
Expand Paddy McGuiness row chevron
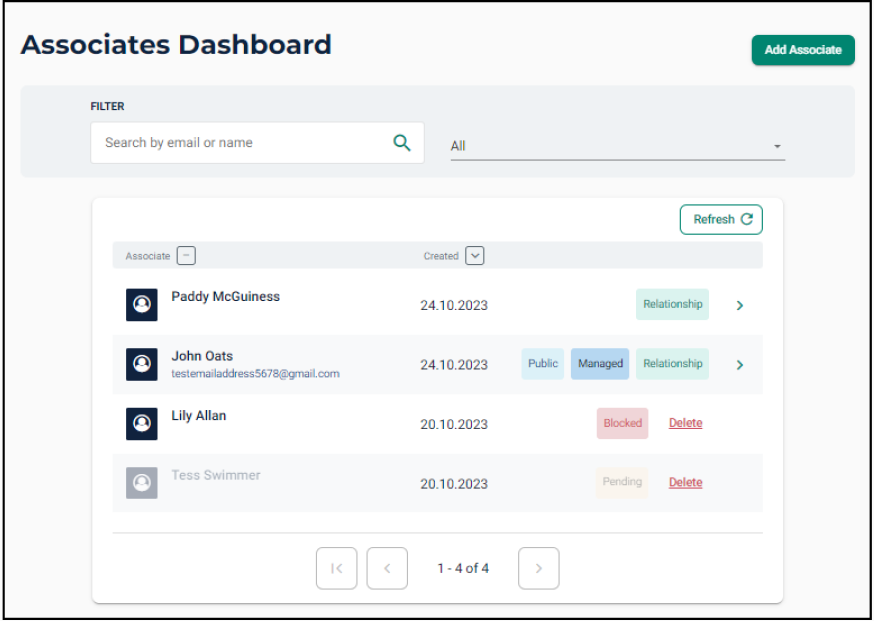(x=740, y=305)
